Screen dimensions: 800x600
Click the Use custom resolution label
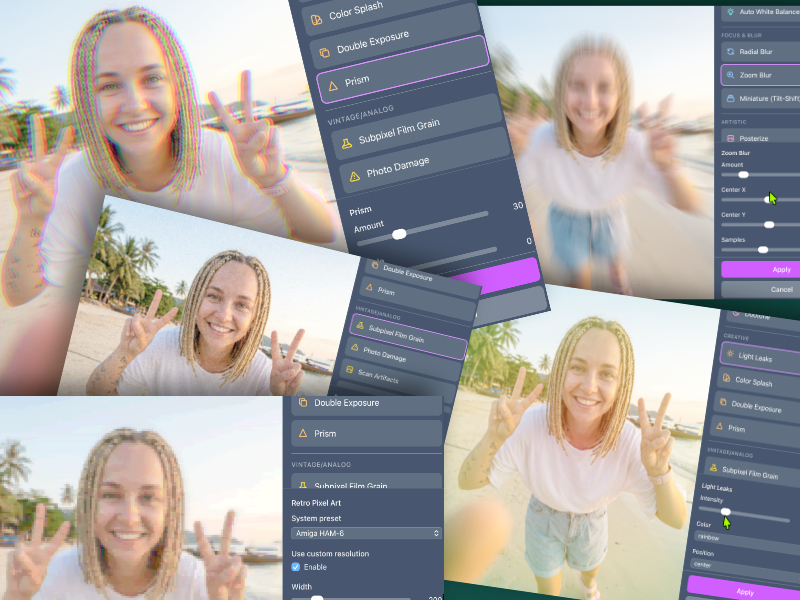pos(330,553)
